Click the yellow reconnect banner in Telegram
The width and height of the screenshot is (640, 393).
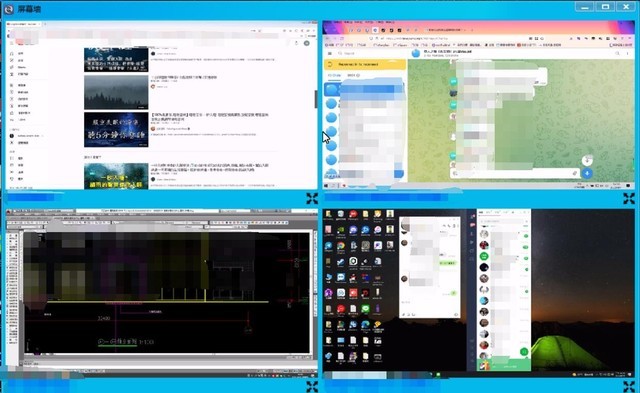365,64
